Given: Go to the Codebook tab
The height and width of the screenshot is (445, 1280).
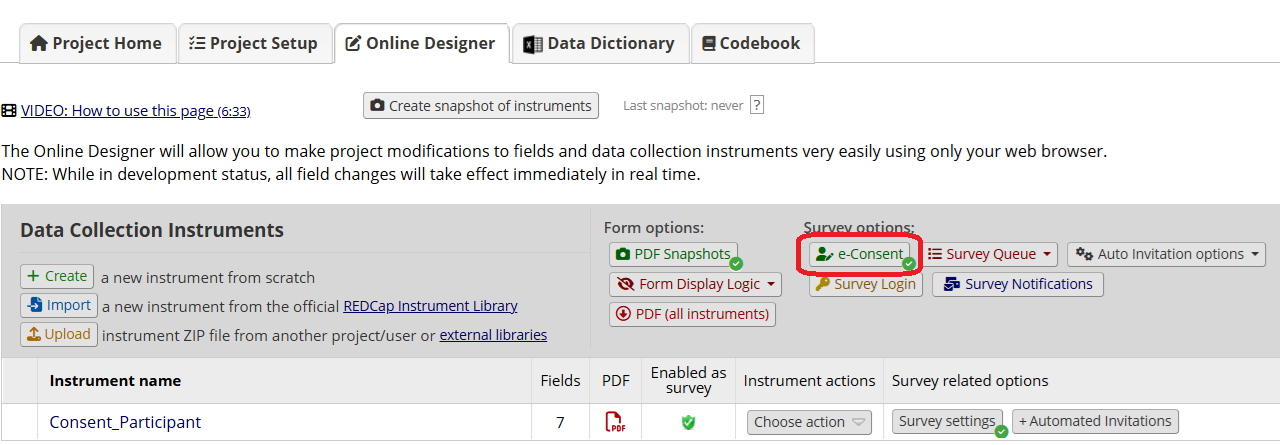Looking at the screenshot, I should point(752,43).
